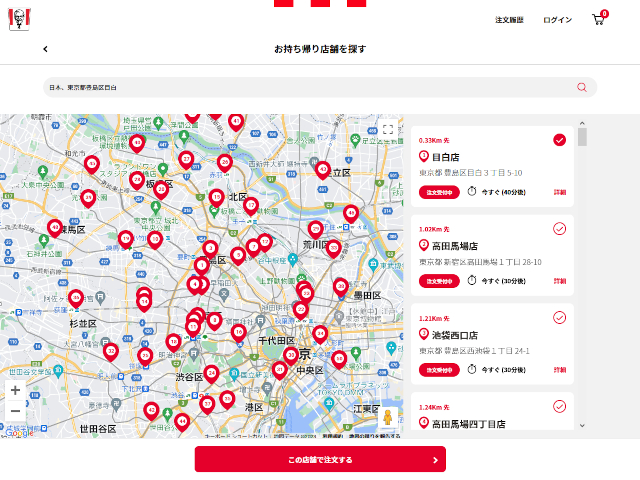Click この店舗で注文する button
The width and height of the screenshot is (640, 480).
[x=320, y=460]
